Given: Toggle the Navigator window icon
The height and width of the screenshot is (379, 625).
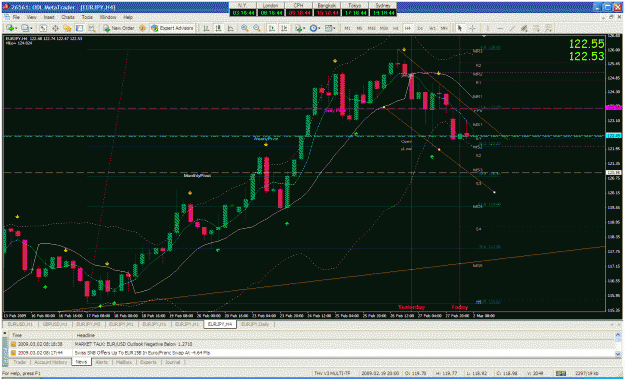Looking at the screenshot, I should (x=67, y=28).
